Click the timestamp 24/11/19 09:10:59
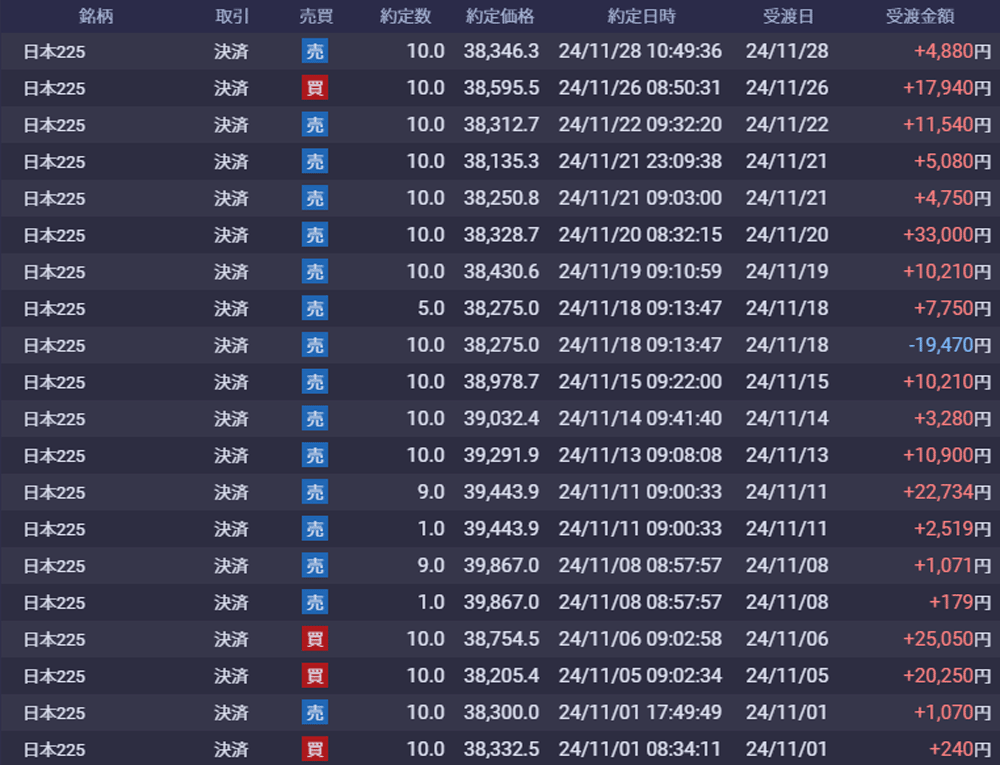The width and height of the screenshot is (1000, 765). coord(640,272)
